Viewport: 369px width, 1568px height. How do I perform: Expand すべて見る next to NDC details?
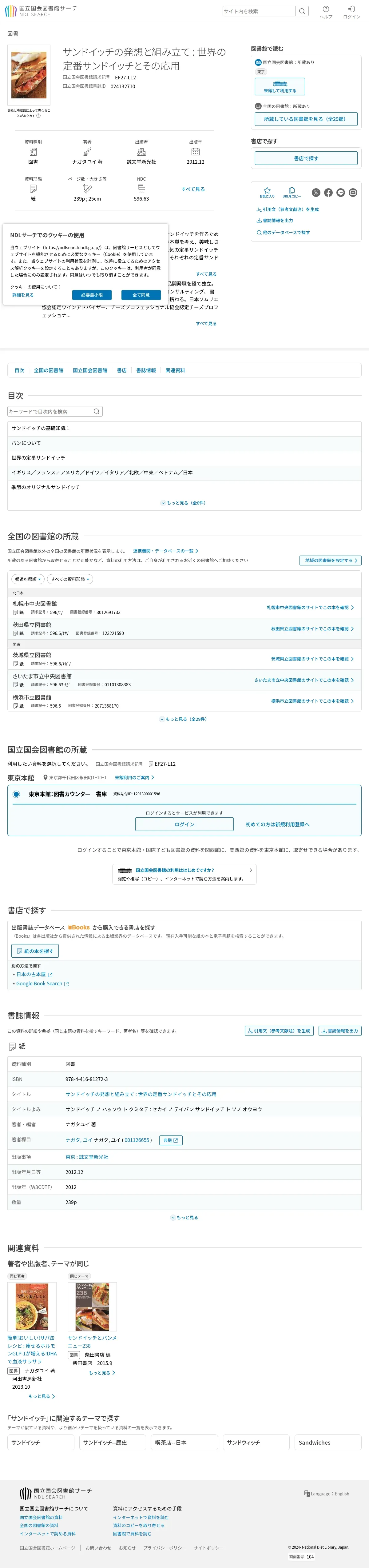coord(193,189)
